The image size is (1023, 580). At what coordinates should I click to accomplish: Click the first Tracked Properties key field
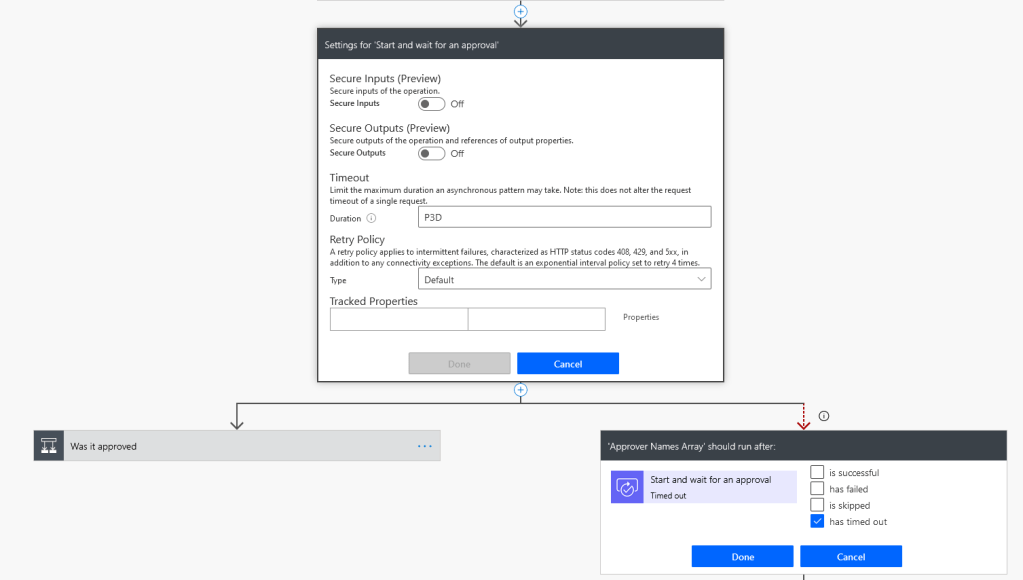(398, 319)
